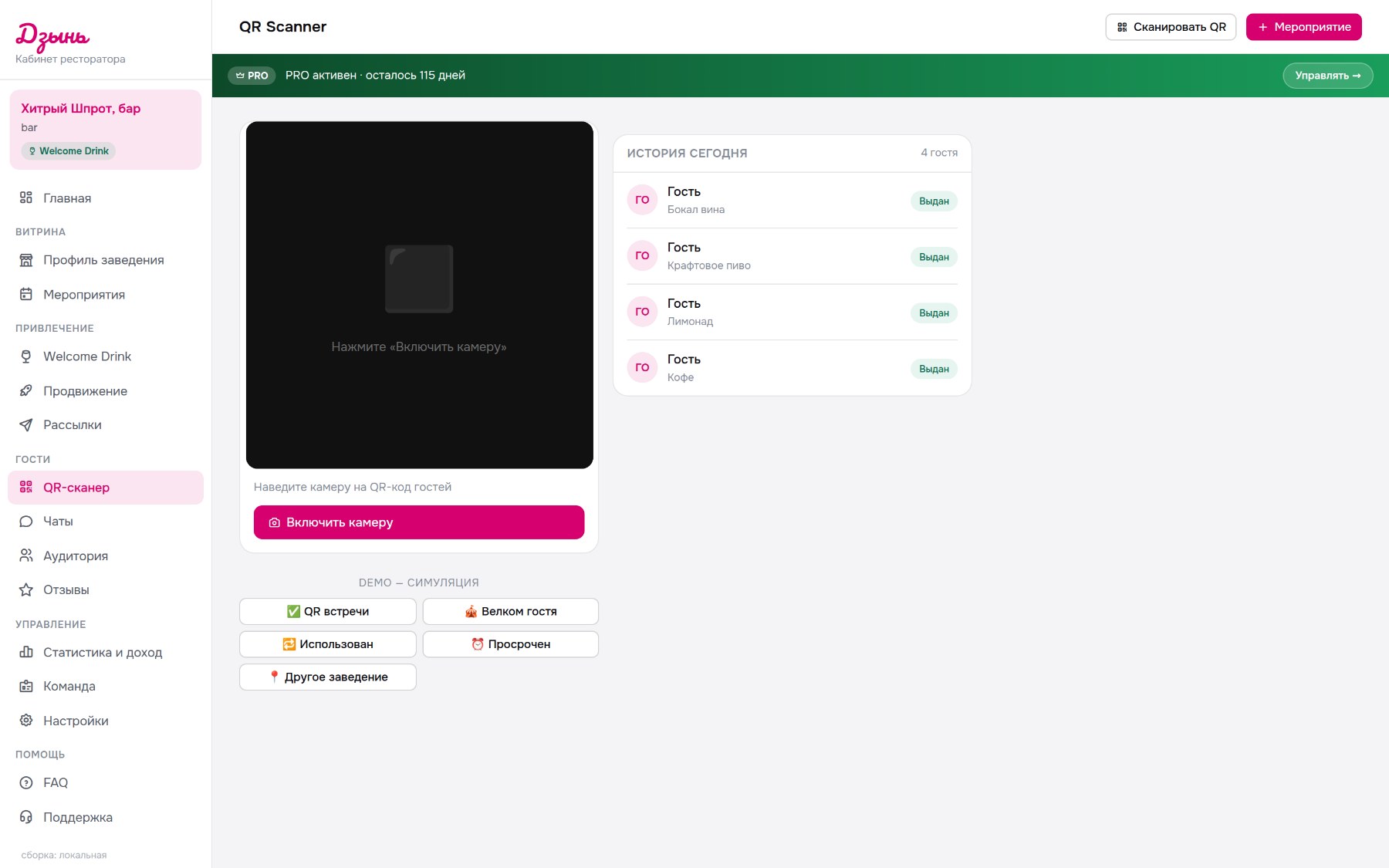Click the FAQ question mark icon
Image resolution: width=1389 pixels, height=868 pixels.
pos(26,782)
